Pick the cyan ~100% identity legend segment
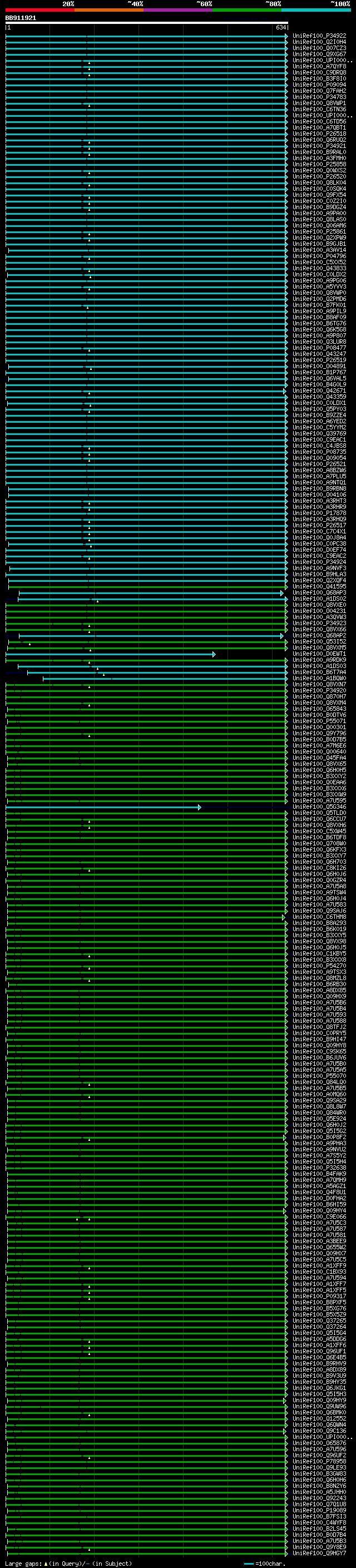 click(317, 11)
